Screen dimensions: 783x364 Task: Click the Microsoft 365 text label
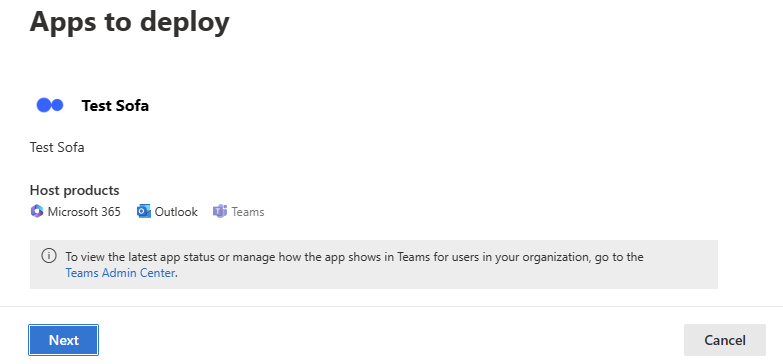coord(84,212)
